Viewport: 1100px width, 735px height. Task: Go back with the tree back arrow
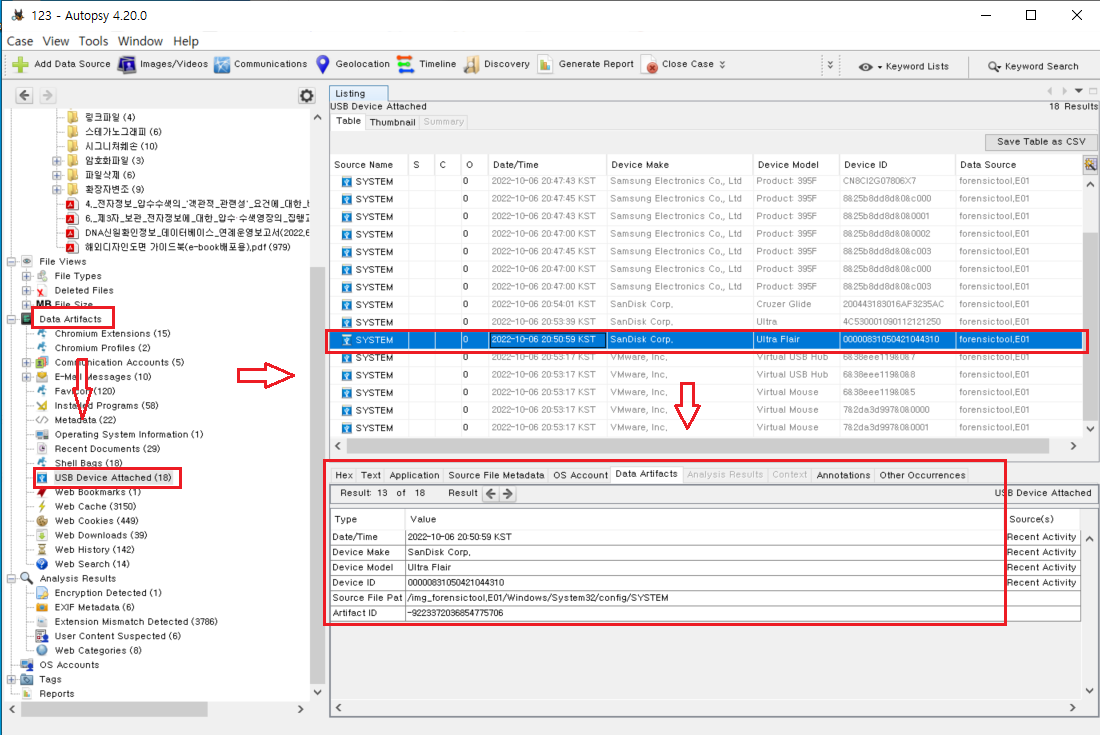25,95
